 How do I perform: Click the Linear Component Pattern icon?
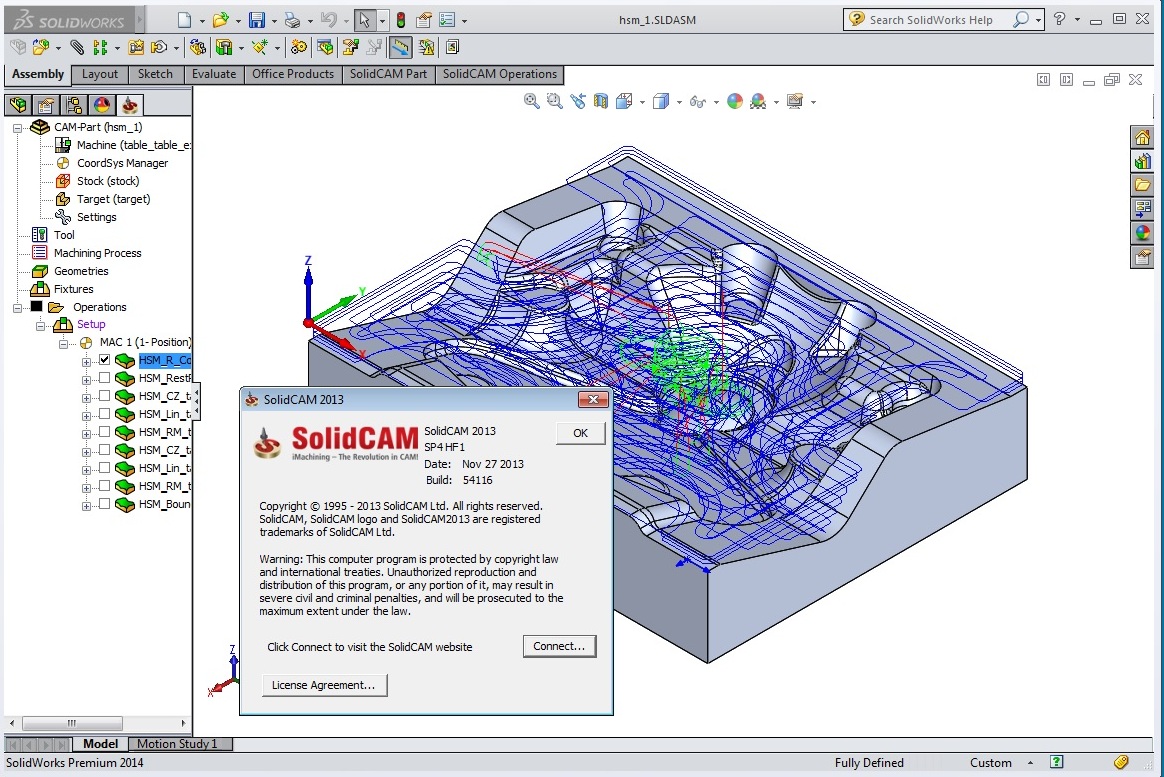click(x=99, y=47)
